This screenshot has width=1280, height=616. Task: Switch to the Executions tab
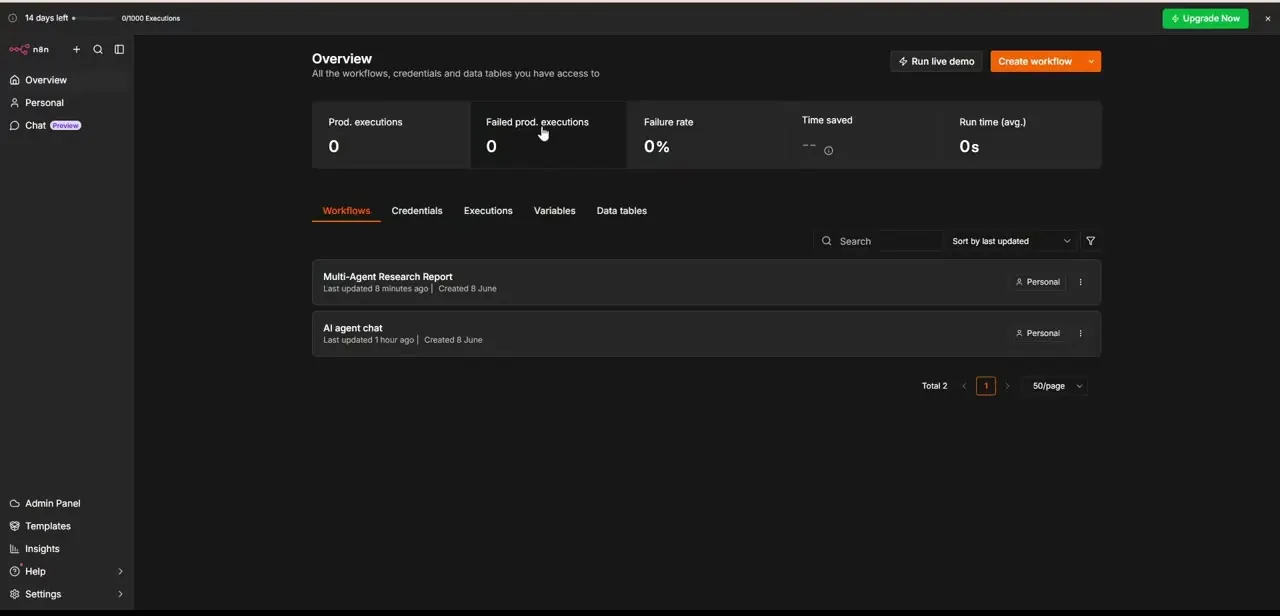pyautogui.click(x=488, y=211)
